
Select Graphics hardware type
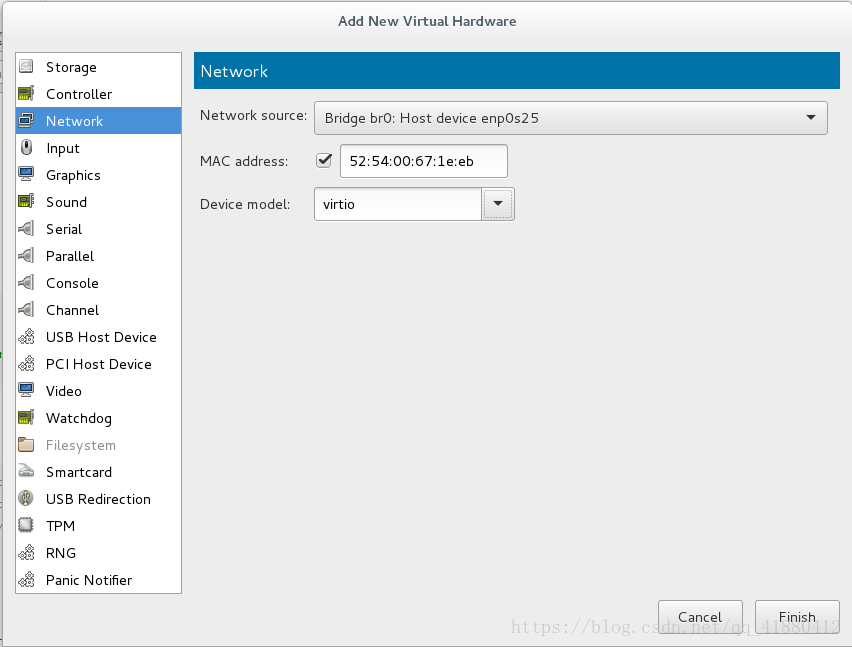[98, 175]
